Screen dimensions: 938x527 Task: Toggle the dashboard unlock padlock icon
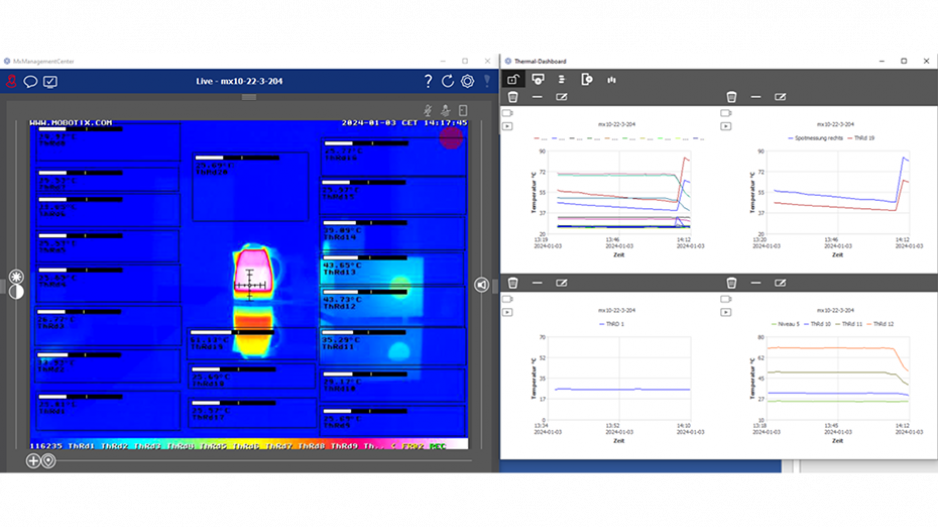513,79
